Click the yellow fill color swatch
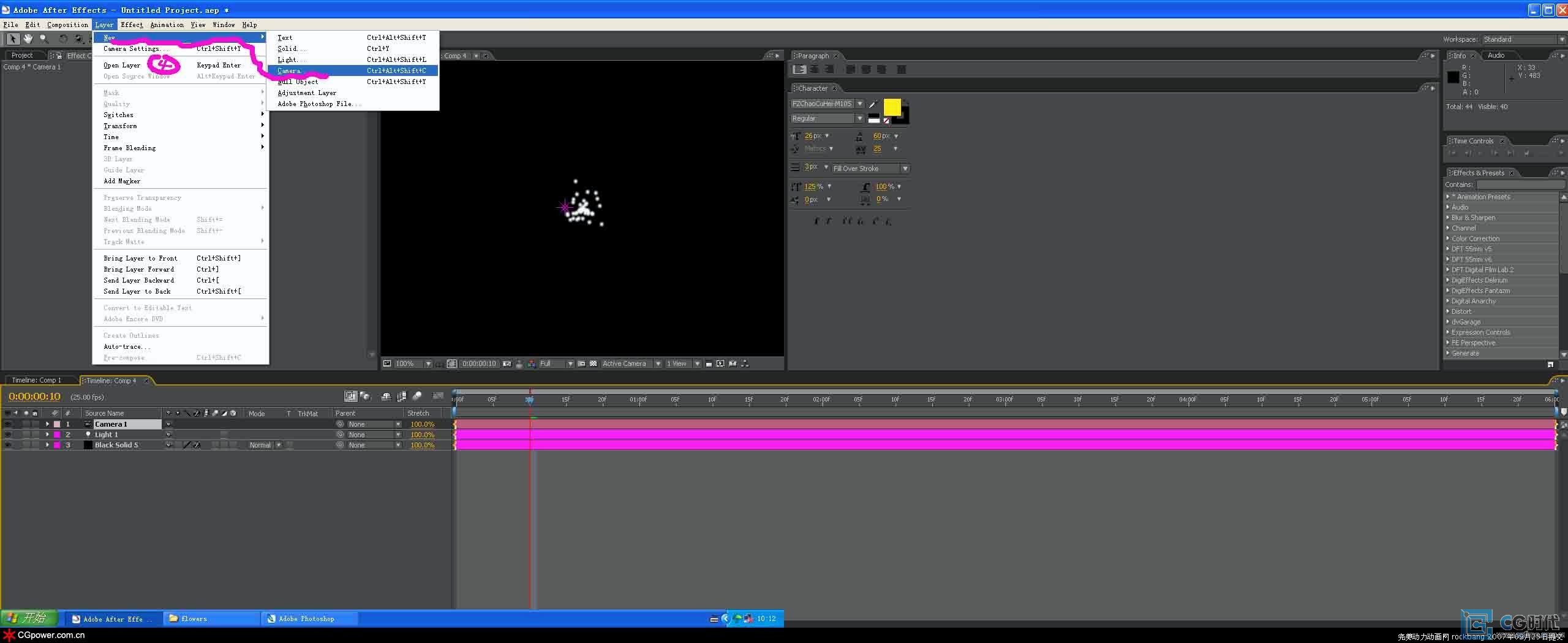1568x643 pixels. [x=892, y=107]
